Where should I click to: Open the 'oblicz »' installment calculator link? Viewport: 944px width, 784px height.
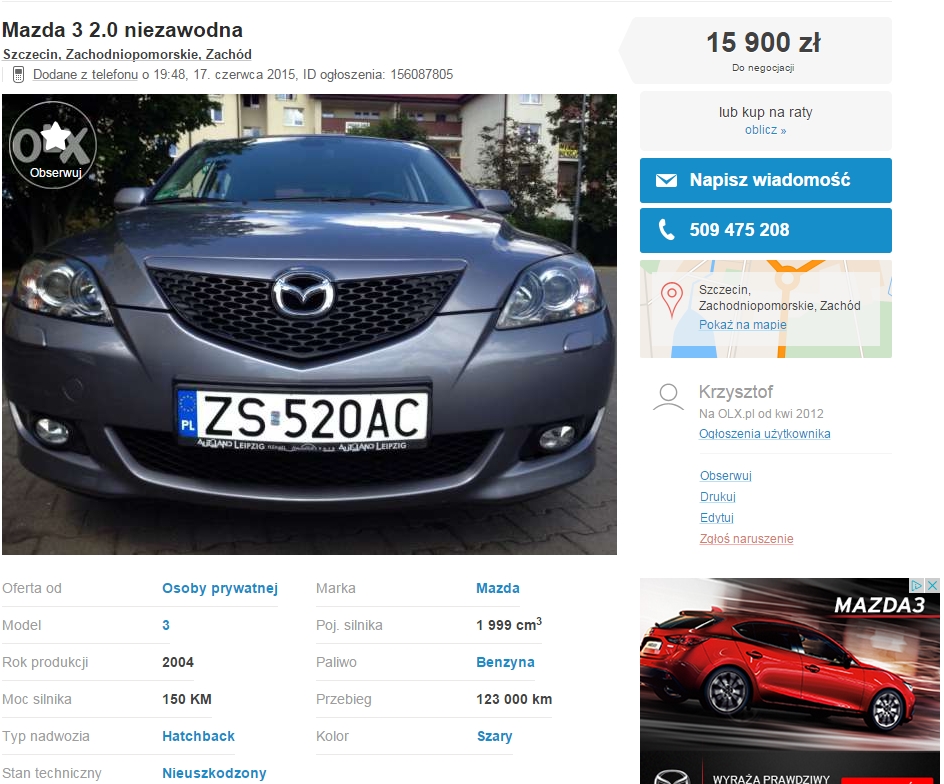coord(765,130)
